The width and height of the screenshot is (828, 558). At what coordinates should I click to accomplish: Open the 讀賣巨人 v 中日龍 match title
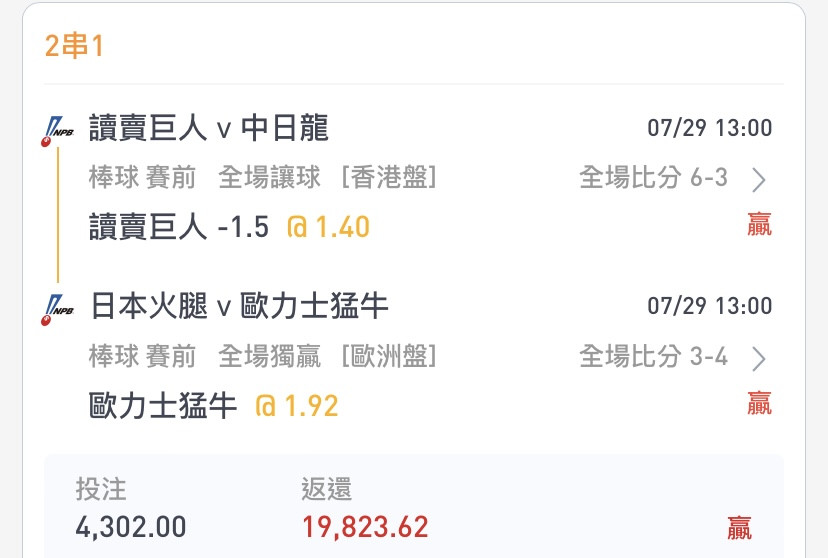pyautogui.click(x=209, y=128)
